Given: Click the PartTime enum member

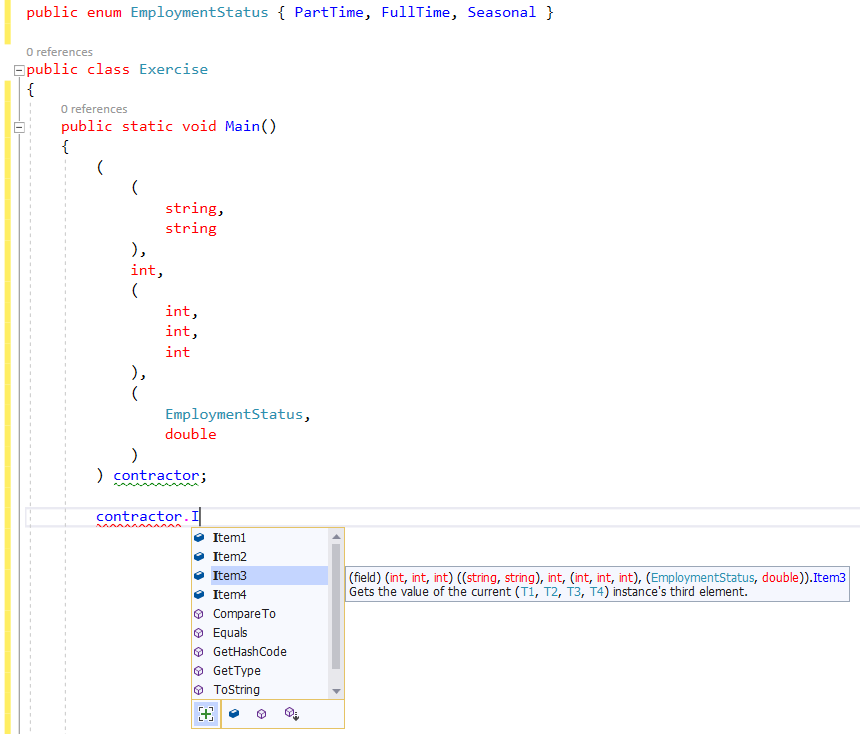Looking at the screenshot, I should click(329, 13).
